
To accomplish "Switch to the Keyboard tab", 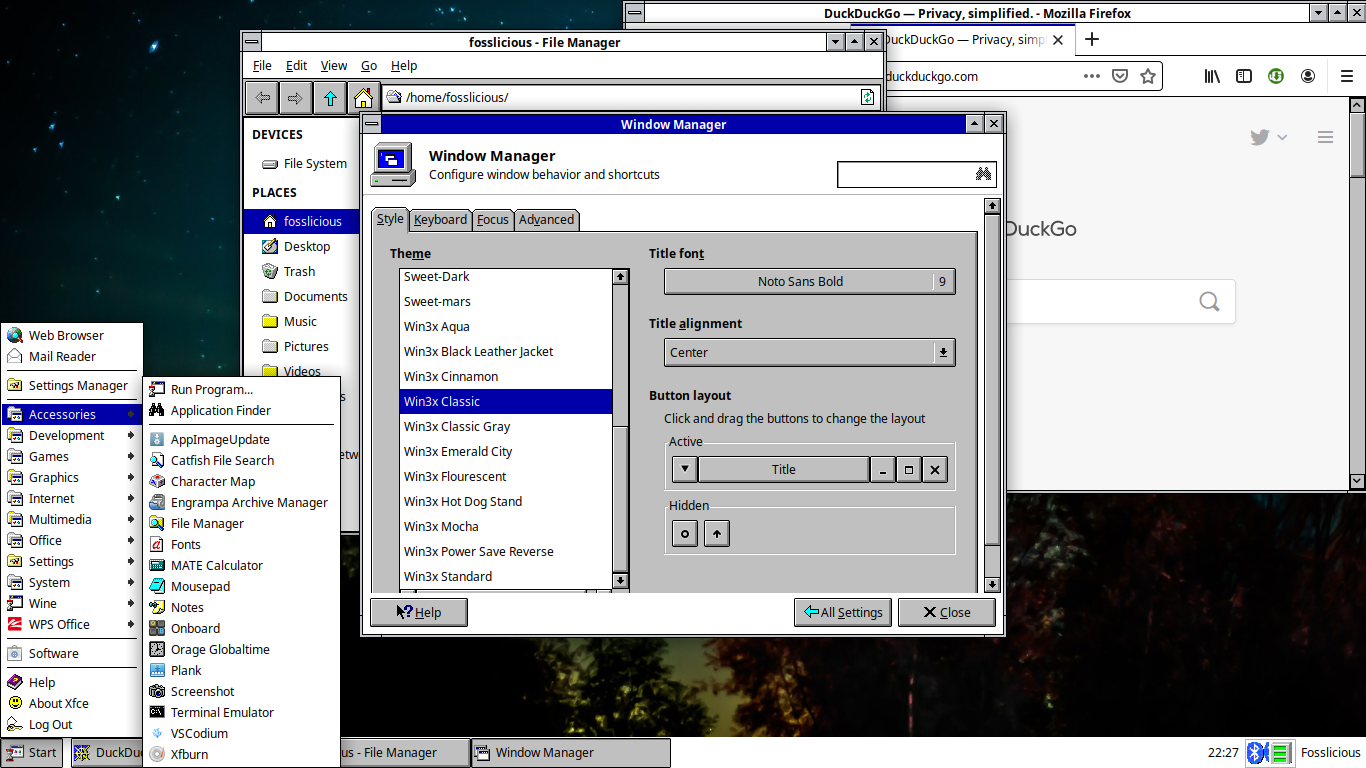I will (440, 220).
